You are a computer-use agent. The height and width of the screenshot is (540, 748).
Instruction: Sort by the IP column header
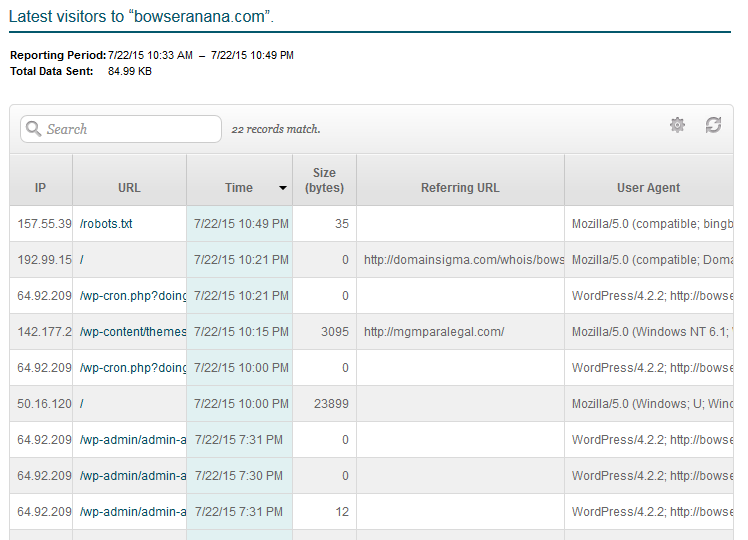pyautogui.click(x=41, y=187)
